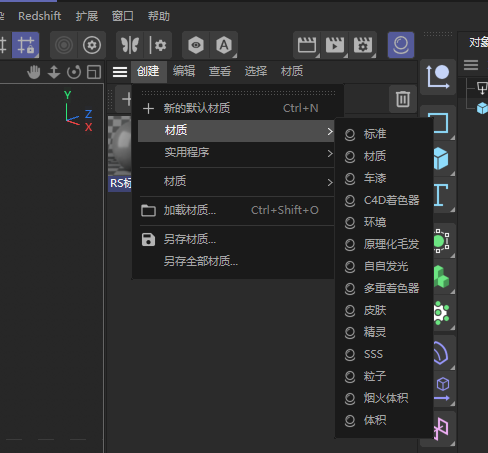Viewport: 488px width, 453px height.
Task: Expand the lower 材质 submenu below 实用程序
Action: tap(236, 182)
